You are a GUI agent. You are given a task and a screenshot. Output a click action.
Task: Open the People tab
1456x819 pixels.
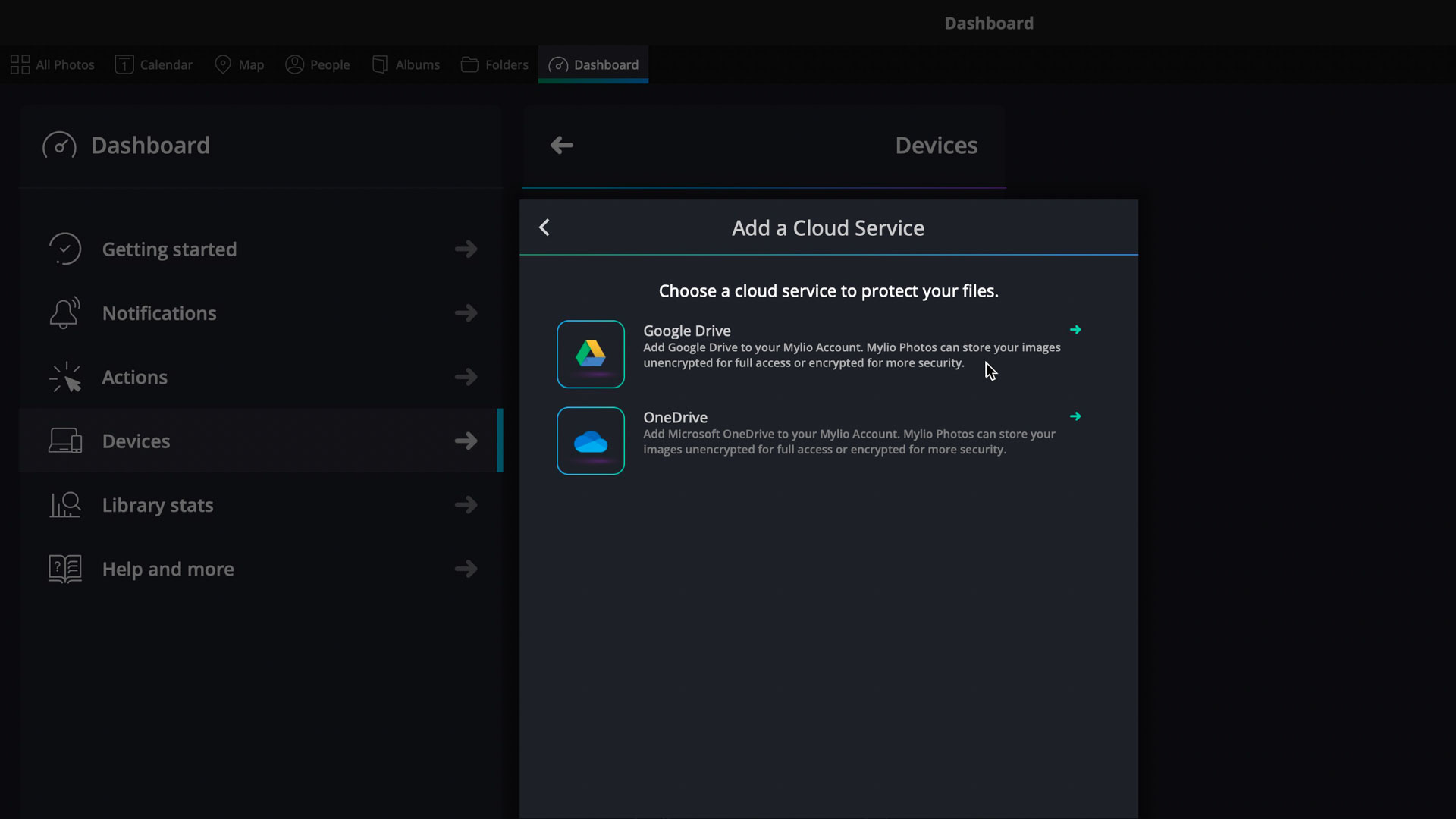point(317,64)
